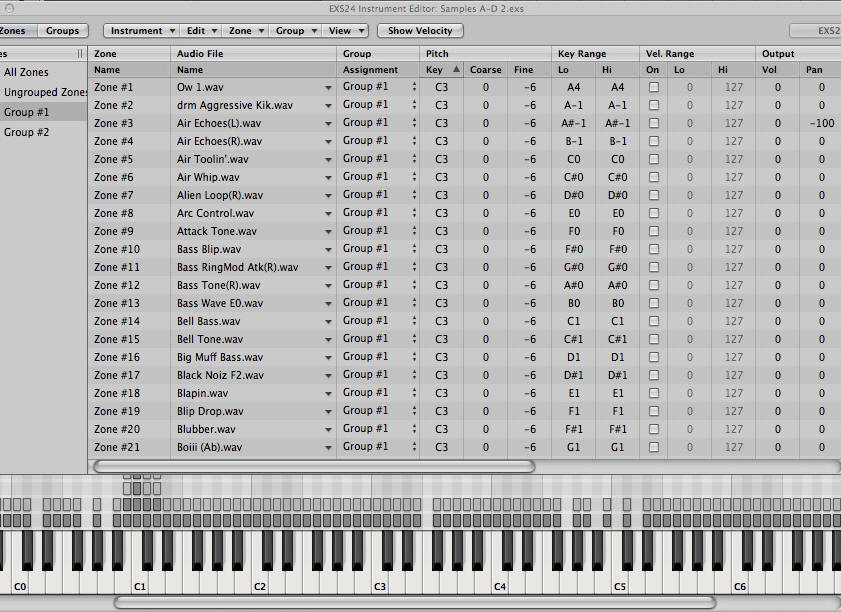Screen dimensions: 841x612
Task: Open audio file dropdown for Bell Tone.wav
Action: click(328, 340)
